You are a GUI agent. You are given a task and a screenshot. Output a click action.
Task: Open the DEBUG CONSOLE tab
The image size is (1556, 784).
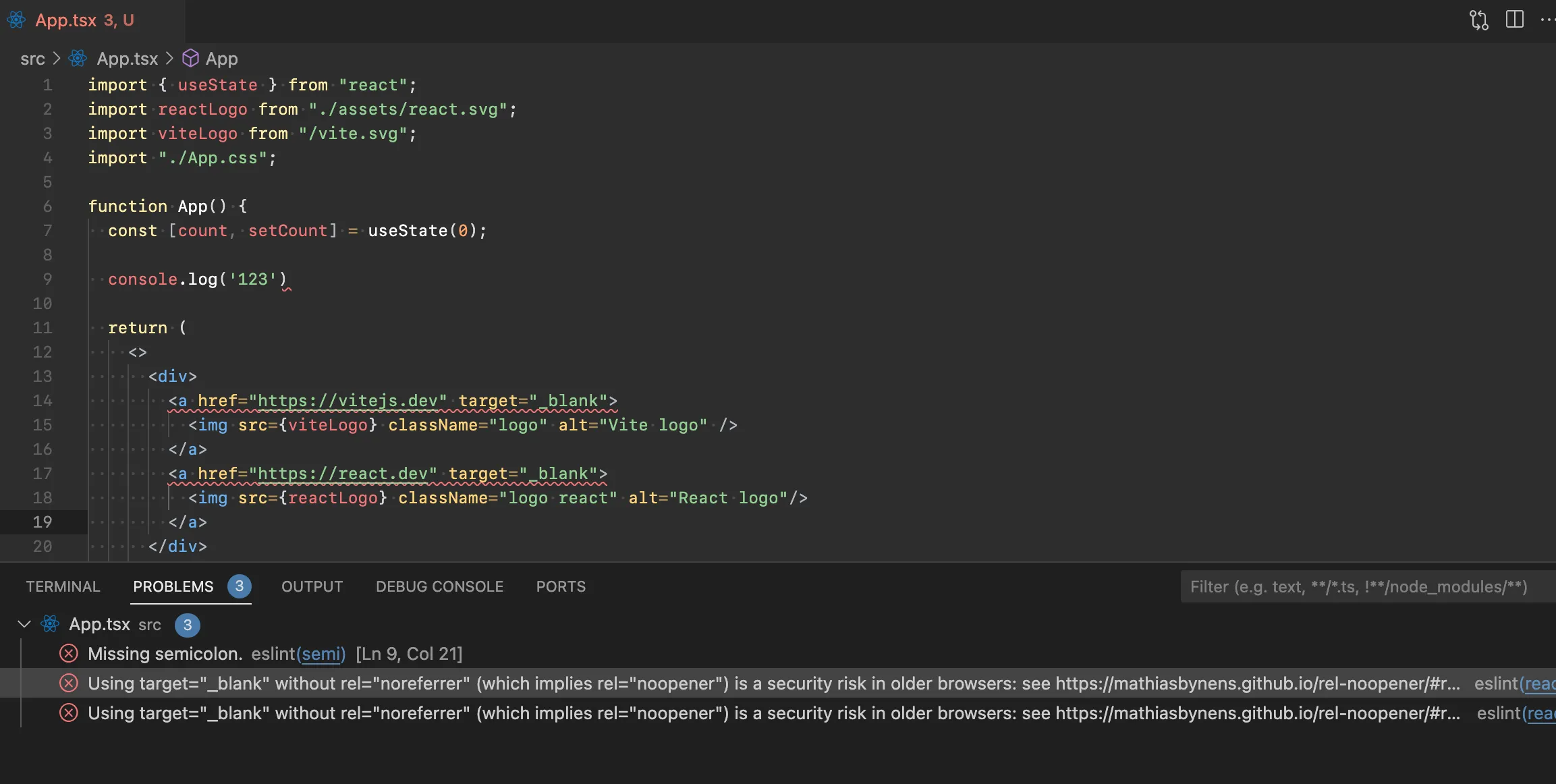(439, 586)
